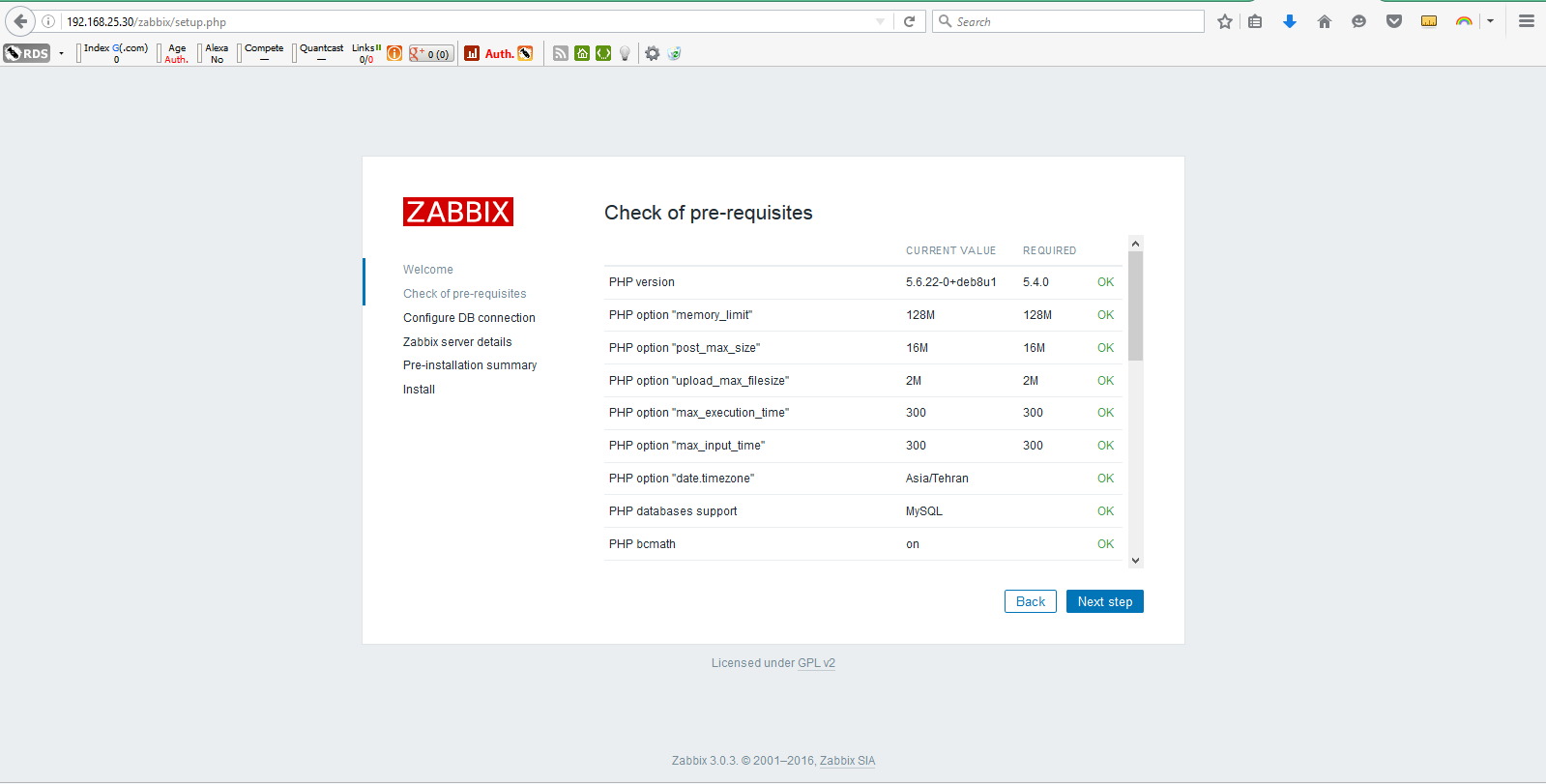This screenshot has width=1546, height=784.
Task: Open the GPL v2 license link
Action: tap(816, 663)
